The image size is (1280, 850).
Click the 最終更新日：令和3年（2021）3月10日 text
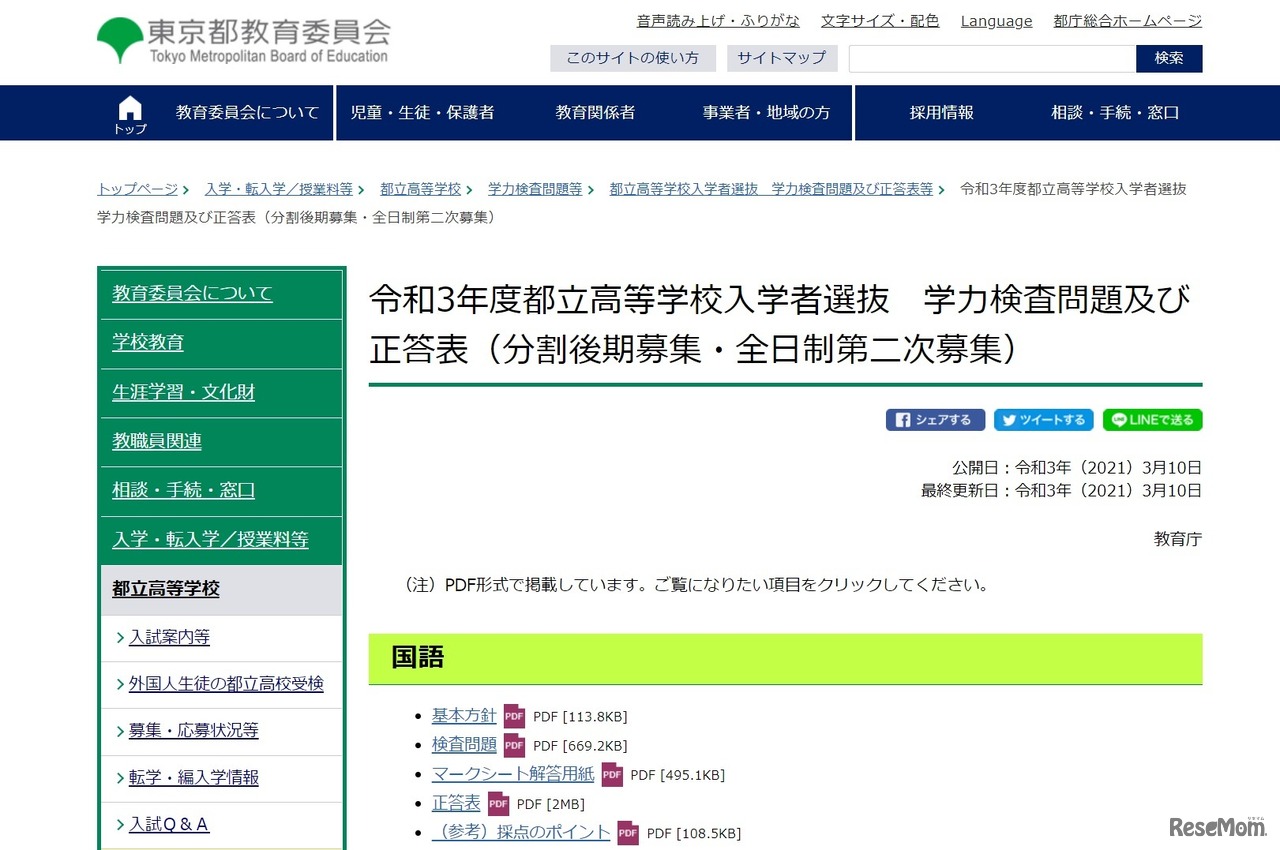tap(1061, 490)
